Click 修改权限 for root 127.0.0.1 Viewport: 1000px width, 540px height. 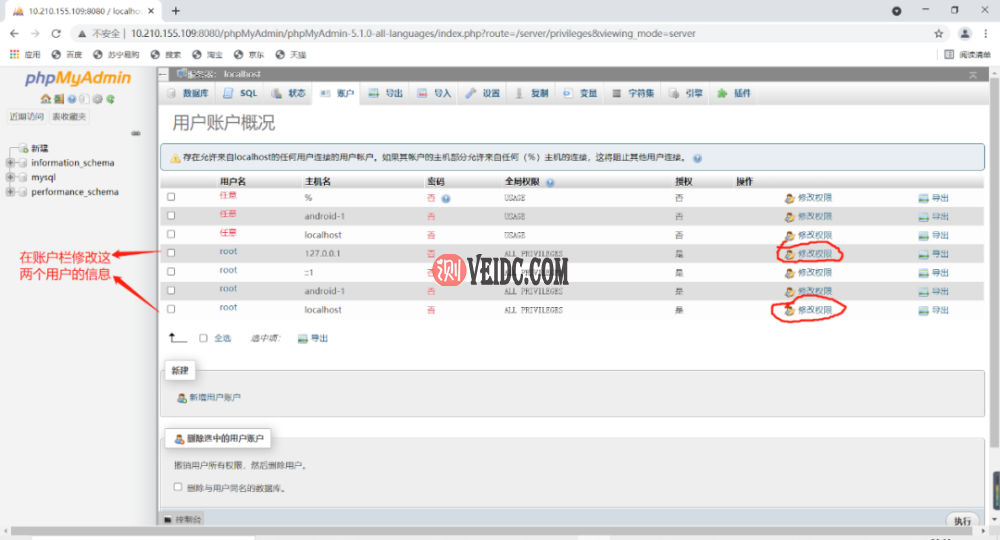tap(808, 254)
